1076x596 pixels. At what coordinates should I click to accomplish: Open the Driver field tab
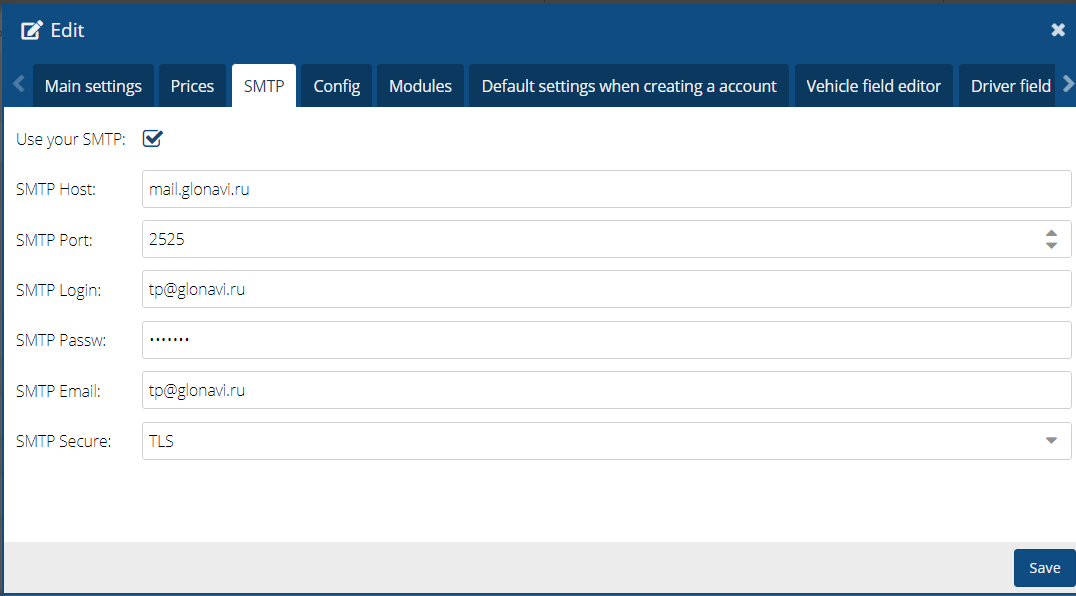pos(1010,86)
